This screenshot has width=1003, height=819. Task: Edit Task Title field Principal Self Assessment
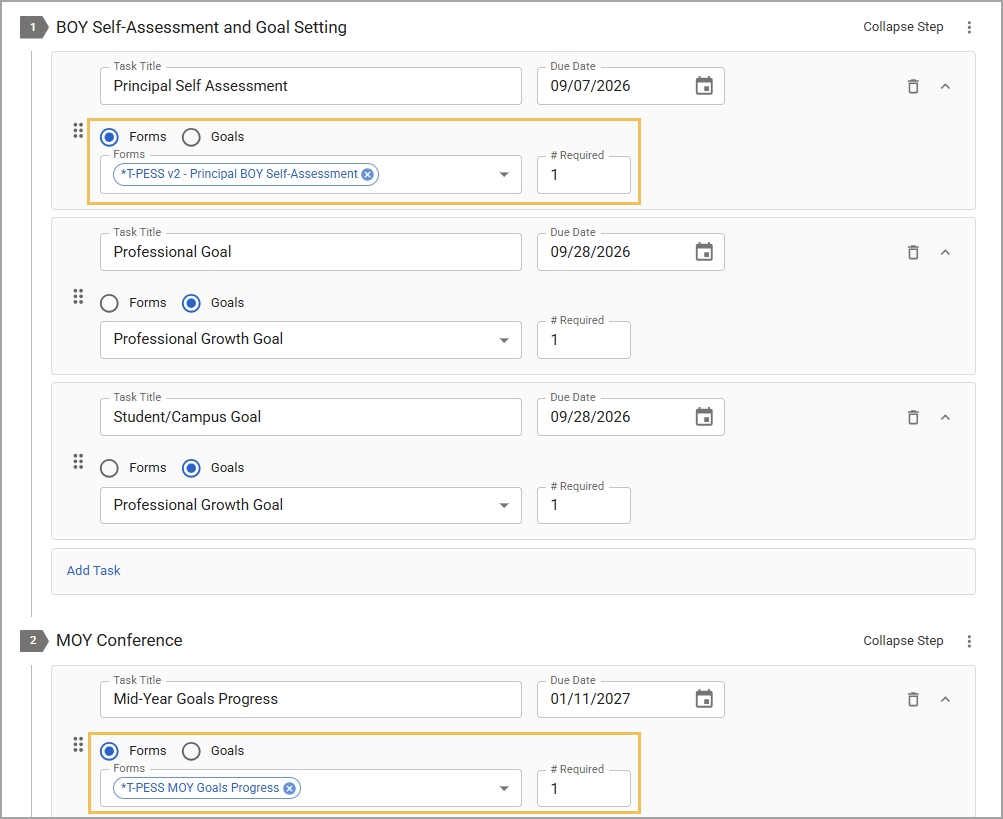tap(311, 86)
